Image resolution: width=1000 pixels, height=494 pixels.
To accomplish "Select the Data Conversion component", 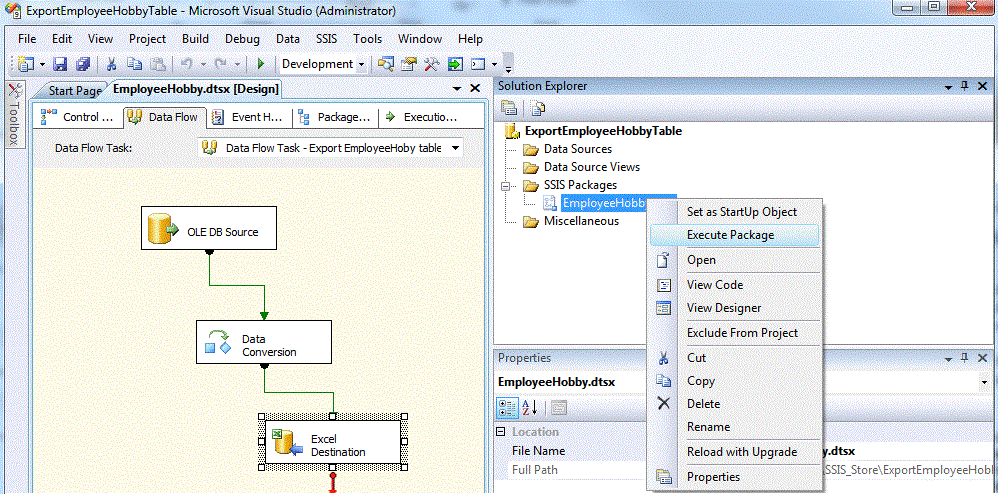I will tap(263, 342).
